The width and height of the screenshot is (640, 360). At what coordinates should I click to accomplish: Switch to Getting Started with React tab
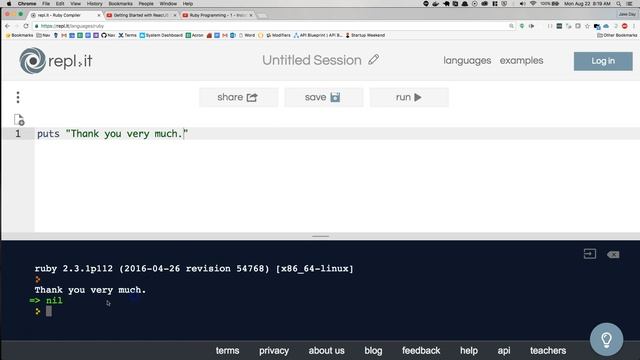pyautogui.click(x=141, y=15)
